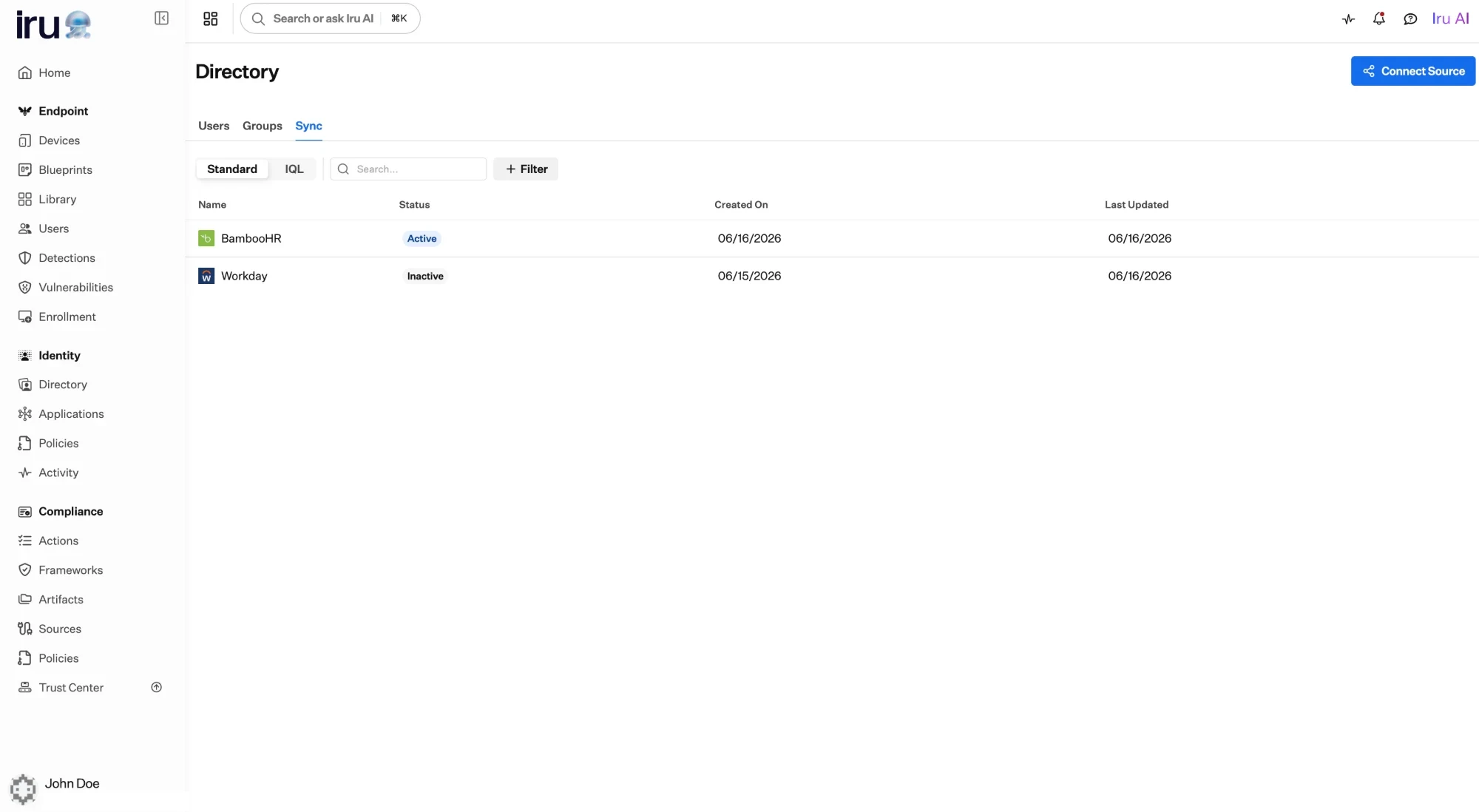This screenshot has height=812, width=1479.
Task: Click the Workday logo icon
Action: [x=206, y=276]
